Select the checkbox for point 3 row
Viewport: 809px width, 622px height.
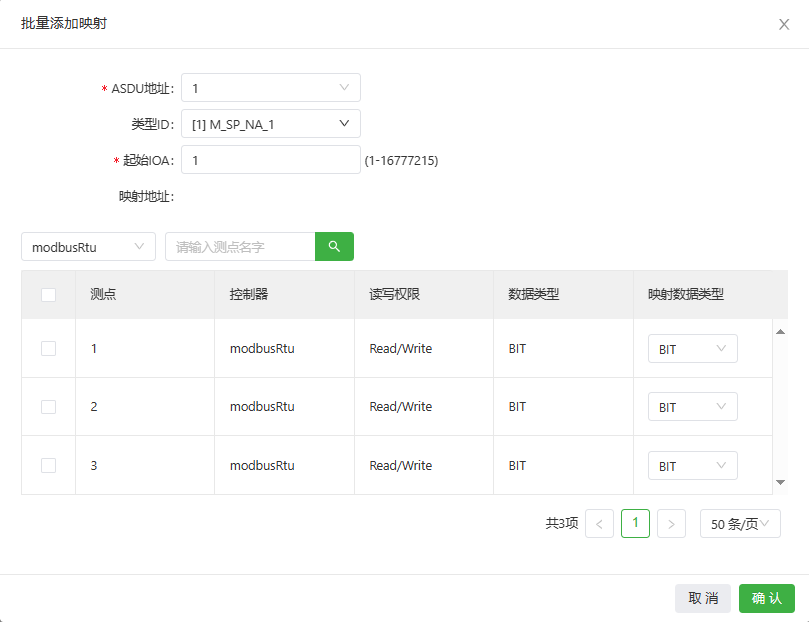click(48, 465)
